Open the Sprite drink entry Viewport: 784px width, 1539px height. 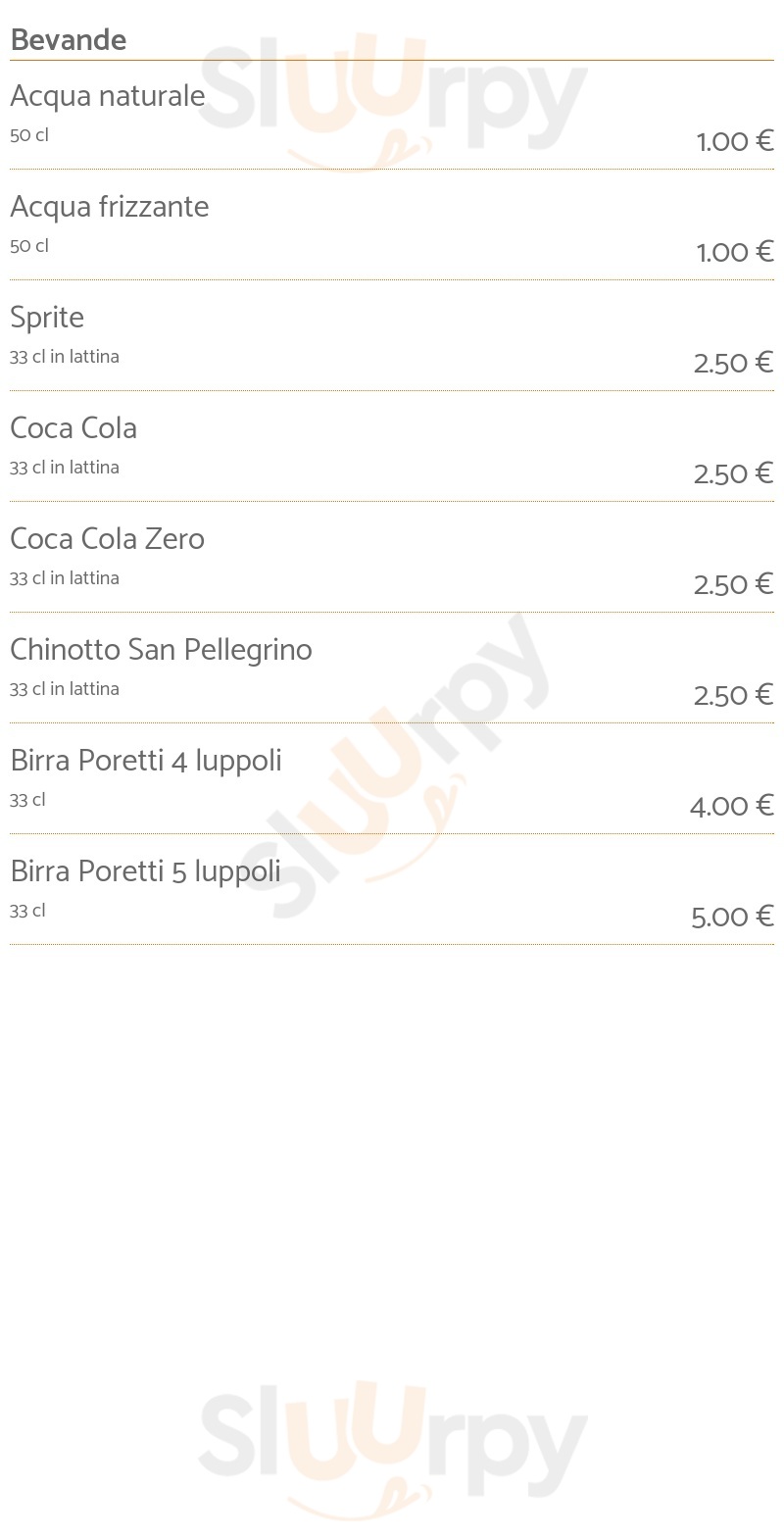tap(47, 319)
